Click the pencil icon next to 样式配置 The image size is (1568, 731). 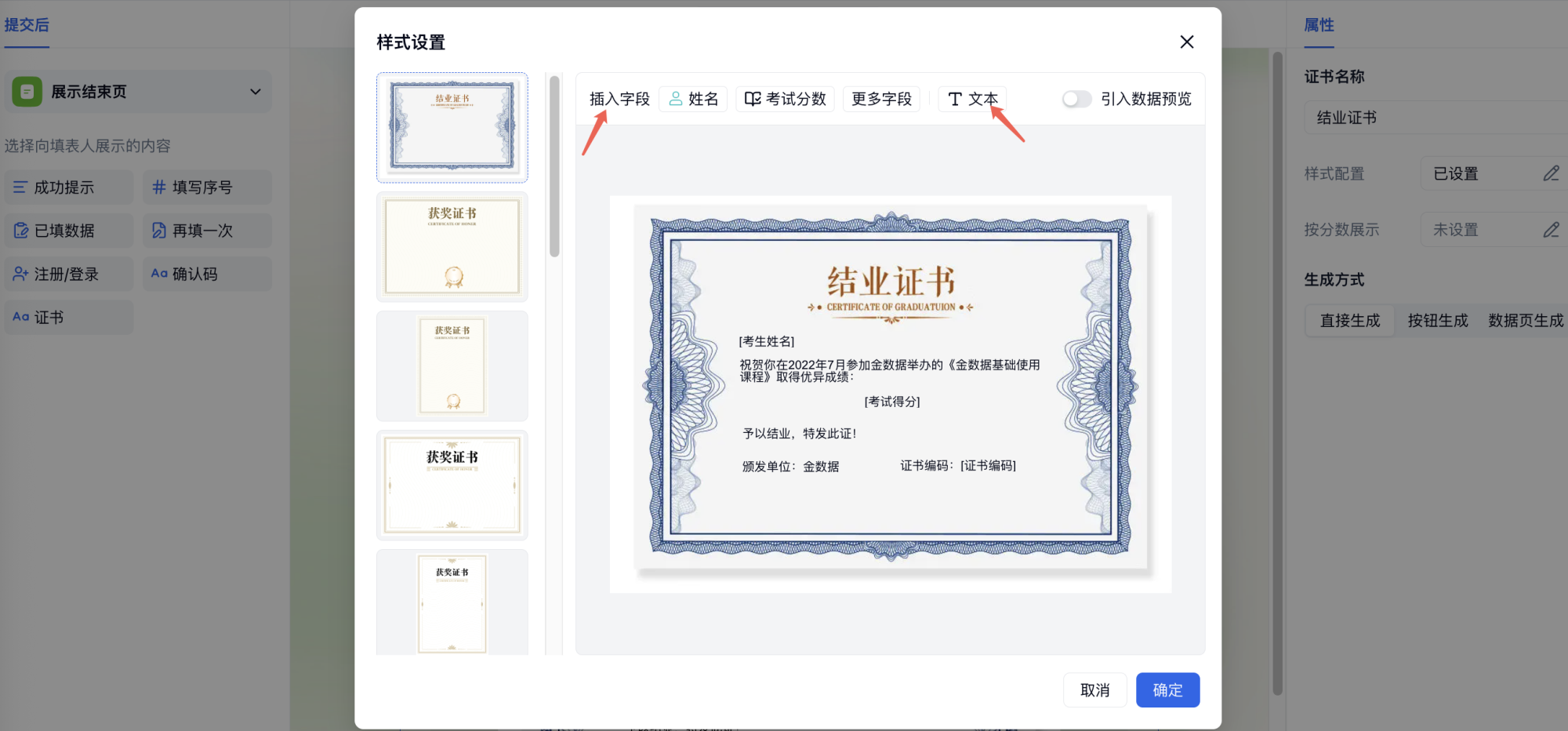pos(1551,173)
